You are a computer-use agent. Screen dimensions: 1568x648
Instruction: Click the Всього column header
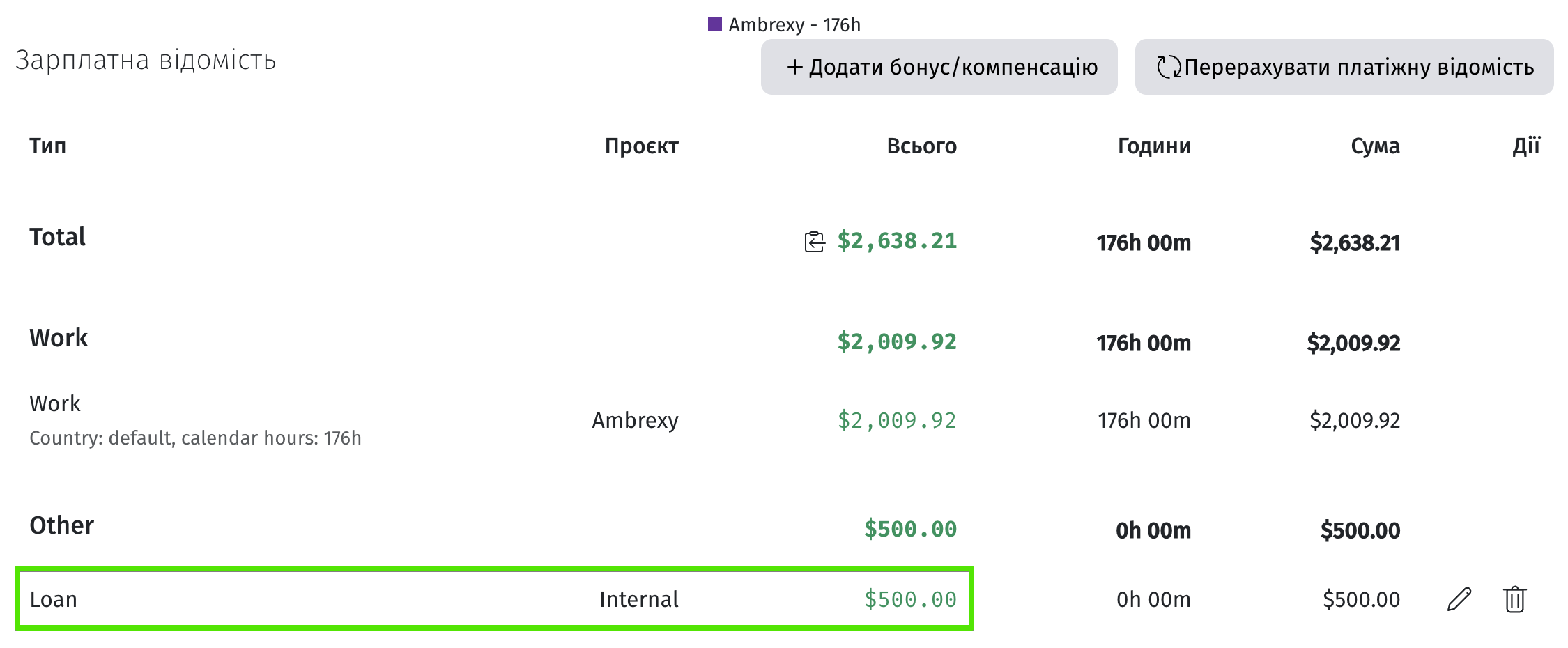[921, 146]
